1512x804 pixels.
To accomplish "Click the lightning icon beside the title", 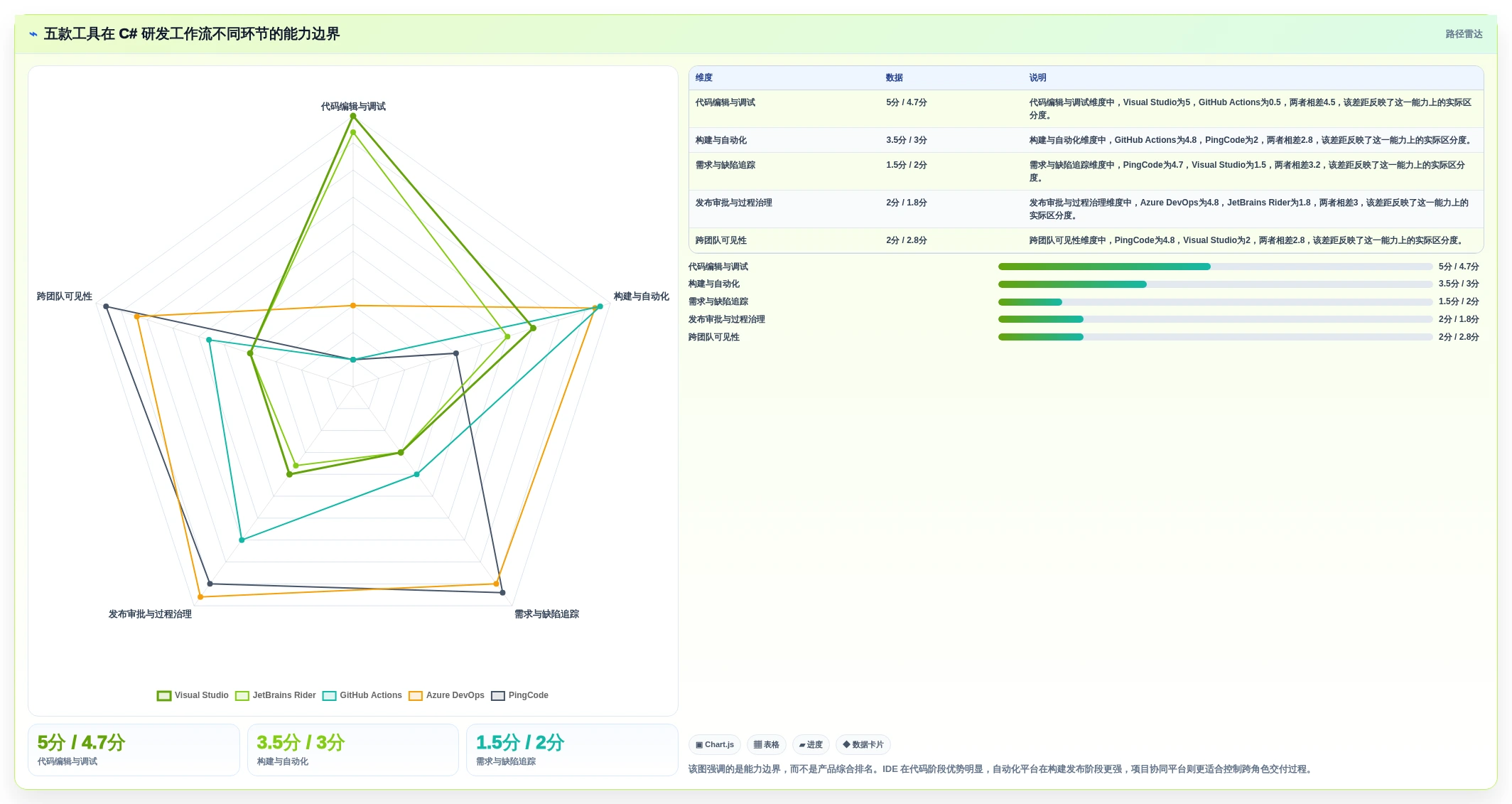I will click(33, 34).
